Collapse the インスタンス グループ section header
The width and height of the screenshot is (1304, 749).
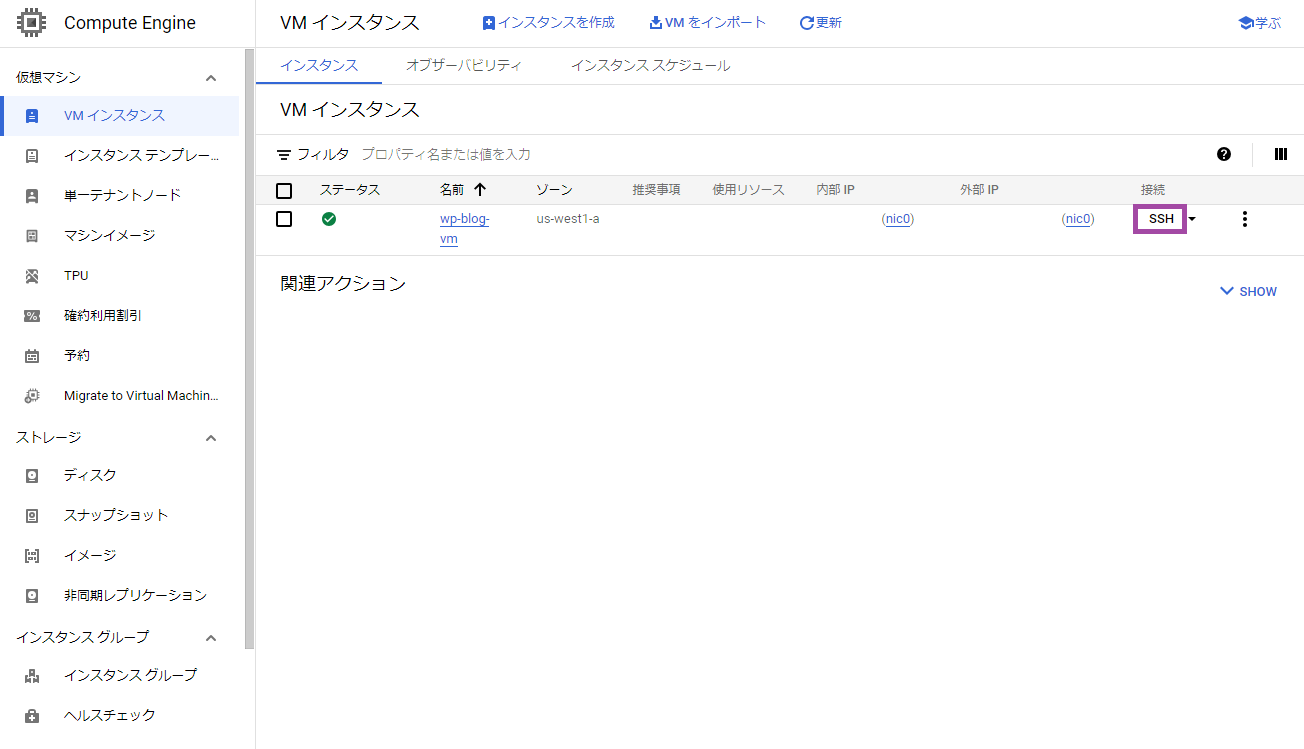coord(211,638)
